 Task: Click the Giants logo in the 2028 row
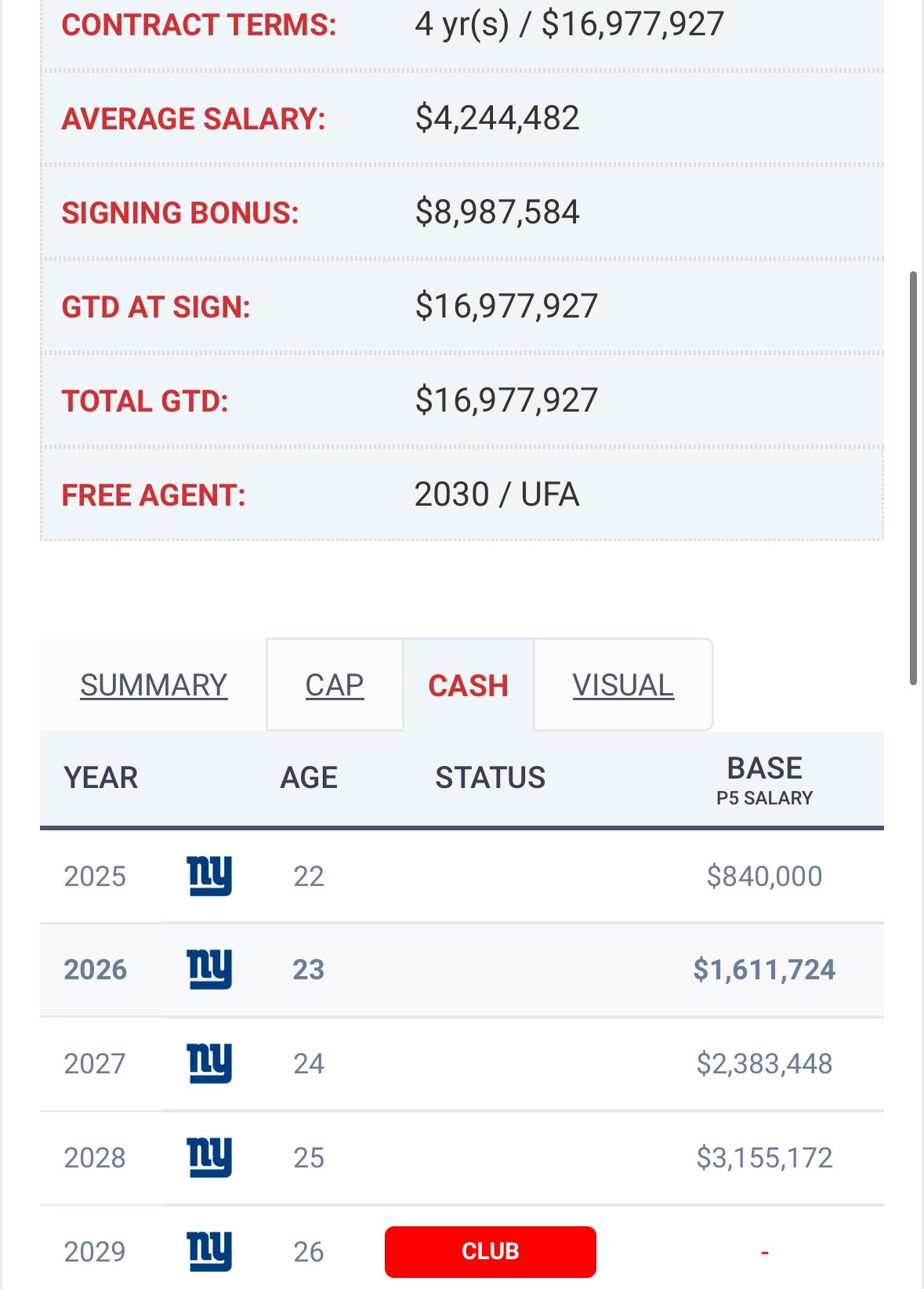pyautogui.click(x=209, y=1157)
